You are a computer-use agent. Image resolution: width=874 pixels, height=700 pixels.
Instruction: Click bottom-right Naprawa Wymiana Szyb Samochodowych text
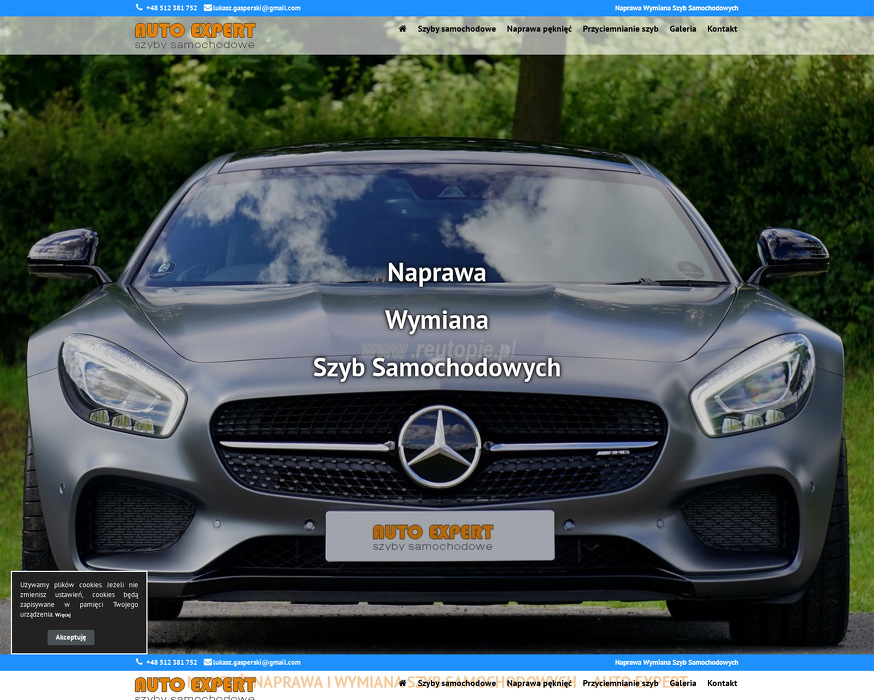(676, 662)
